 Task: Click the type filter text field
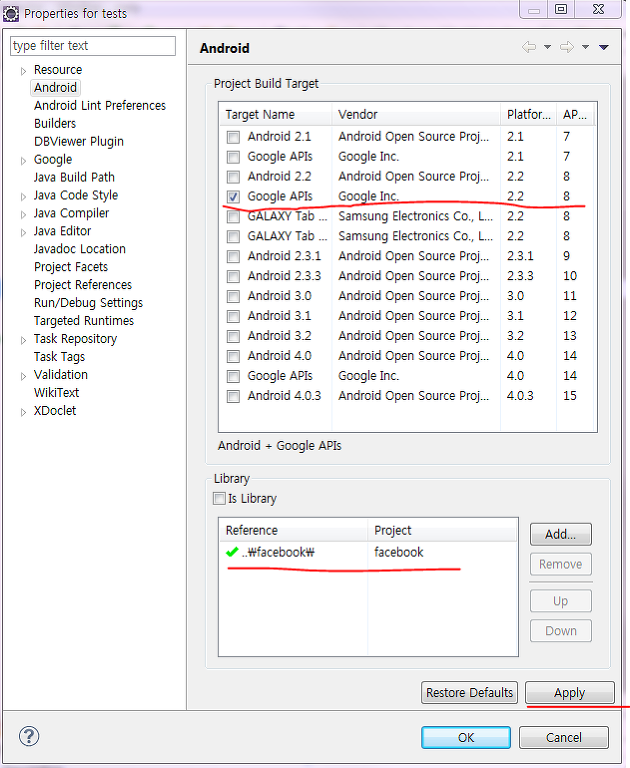[93, 46]
